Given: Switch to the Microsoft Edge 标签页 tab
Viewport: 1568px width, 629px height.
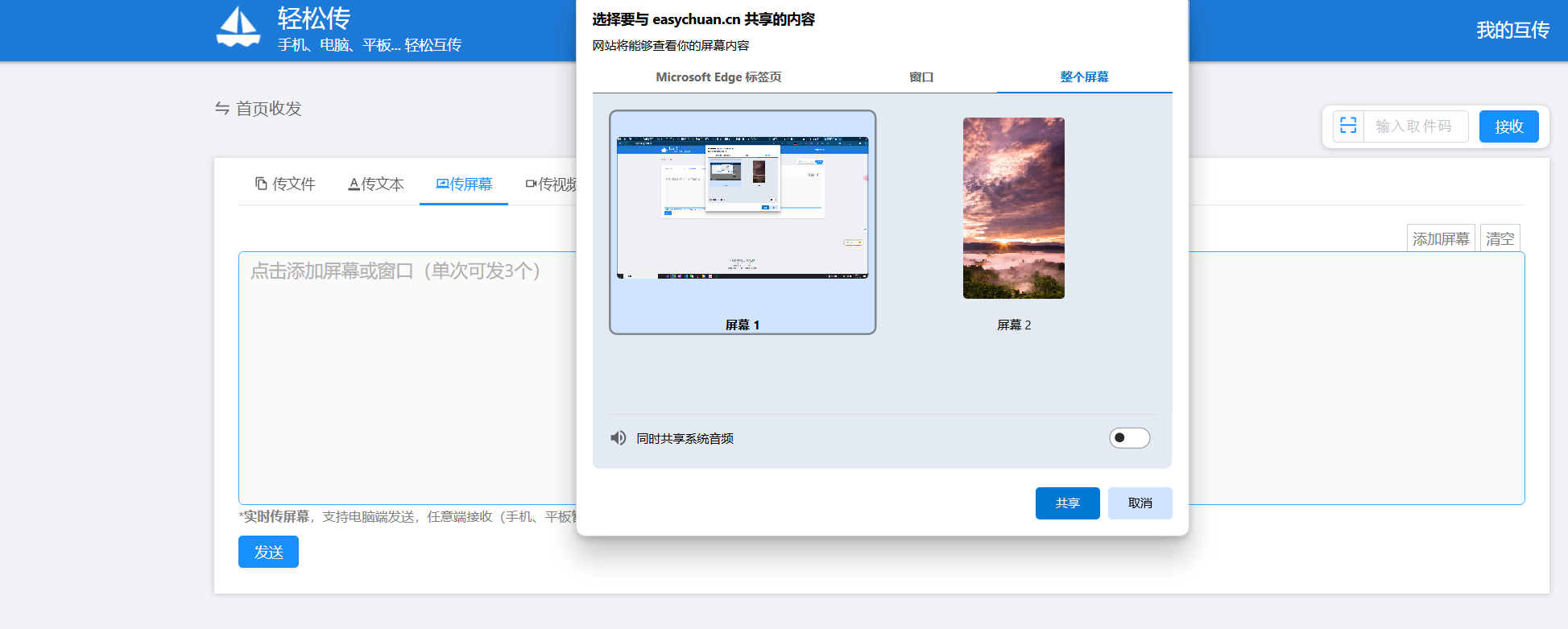Looking at the screenshot, I should [x=718, y=77].
